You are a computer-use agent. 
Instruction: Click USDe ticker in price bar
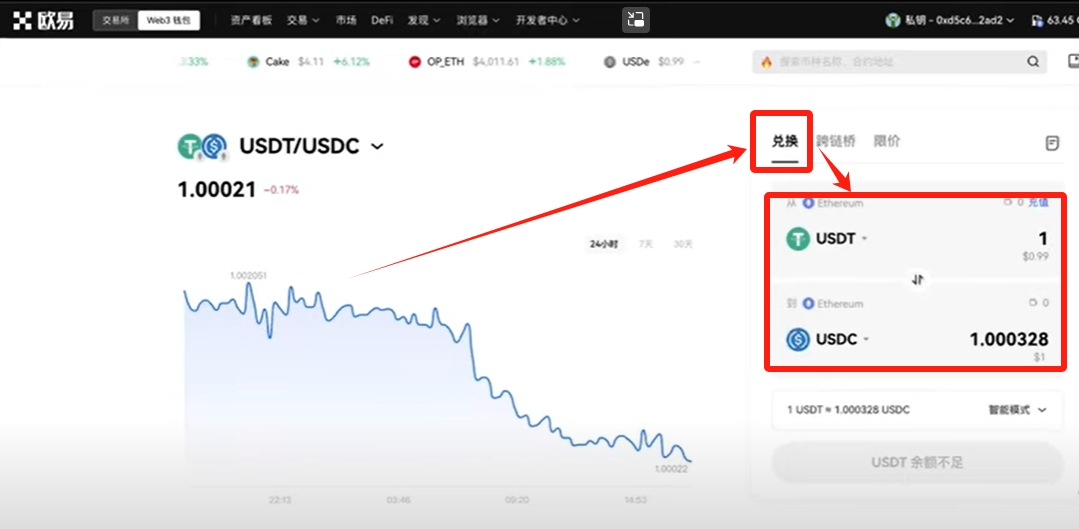652,62
